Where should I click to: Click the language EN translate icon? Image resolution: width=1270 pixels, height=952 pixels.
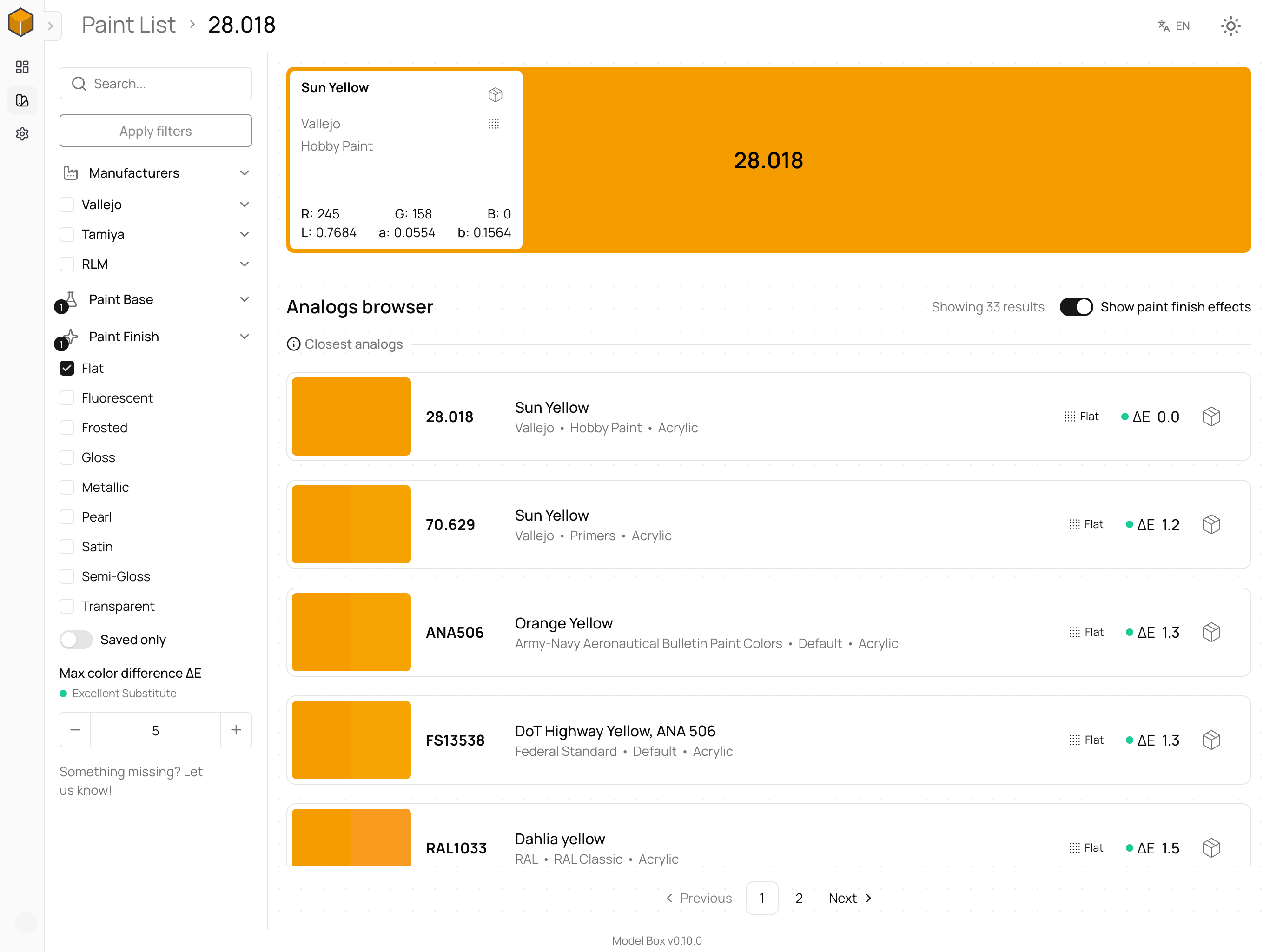(1173, 26)
